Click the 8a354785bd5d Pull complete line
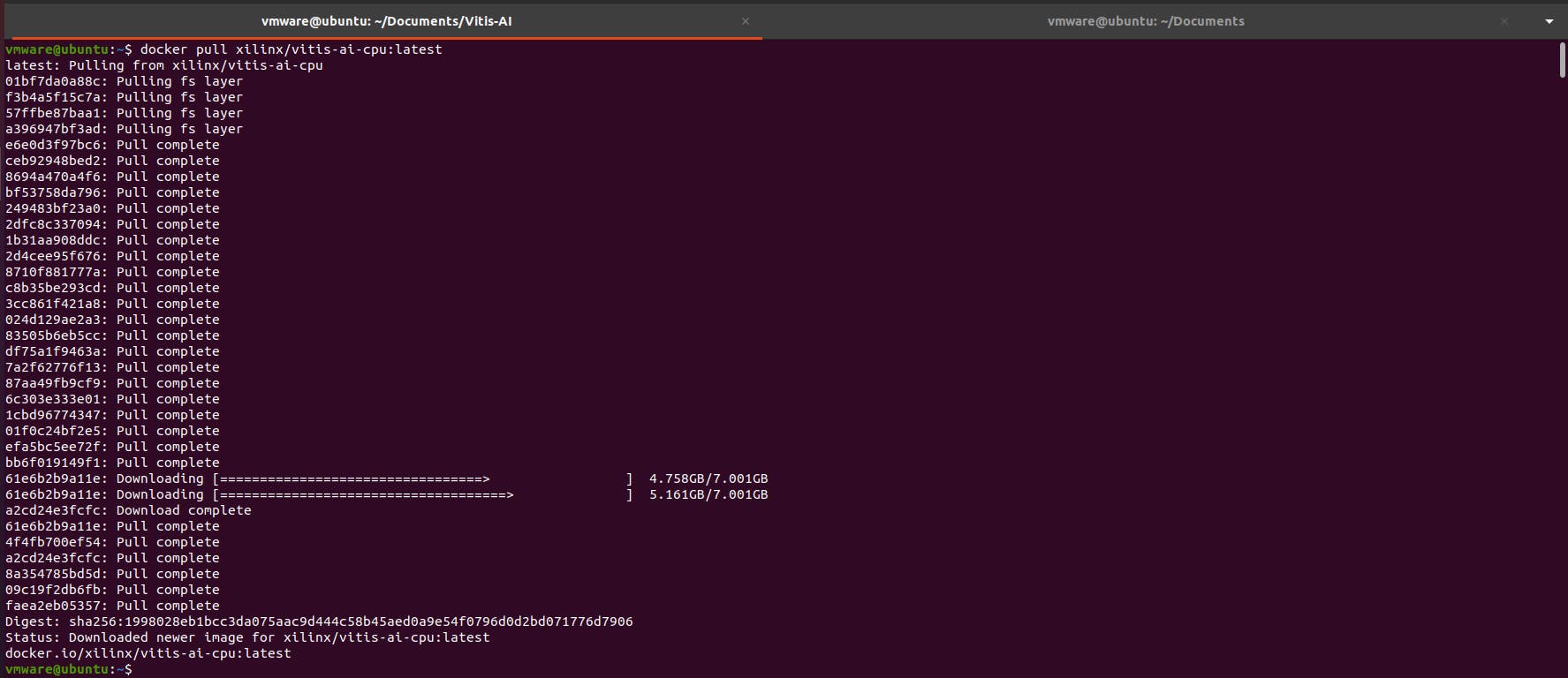 [112, 574]
